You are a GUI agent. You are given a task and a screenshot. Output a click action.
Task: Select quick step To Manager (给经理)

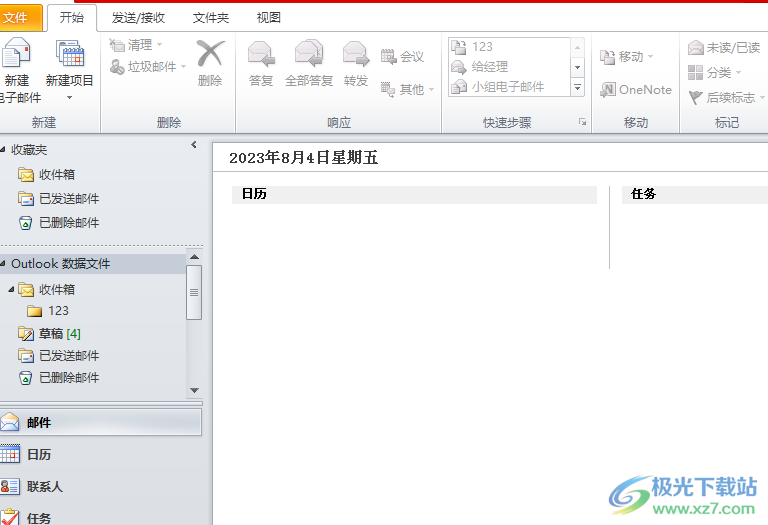pos(510,67)
